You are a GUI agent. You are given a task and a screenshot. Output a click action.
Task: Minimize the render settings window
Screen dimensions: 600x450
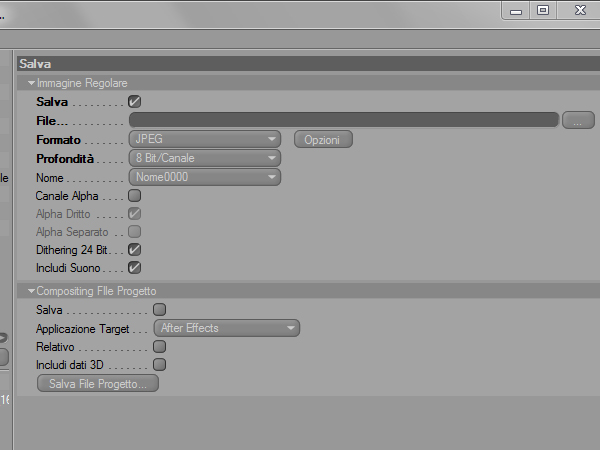pyautogui.click(x=516, y=11)
